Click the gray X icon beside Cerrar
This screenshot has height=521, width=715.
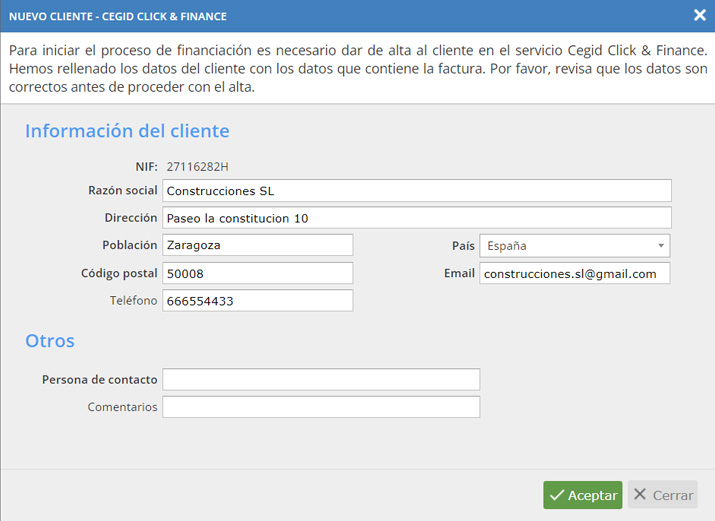[640, 494]
